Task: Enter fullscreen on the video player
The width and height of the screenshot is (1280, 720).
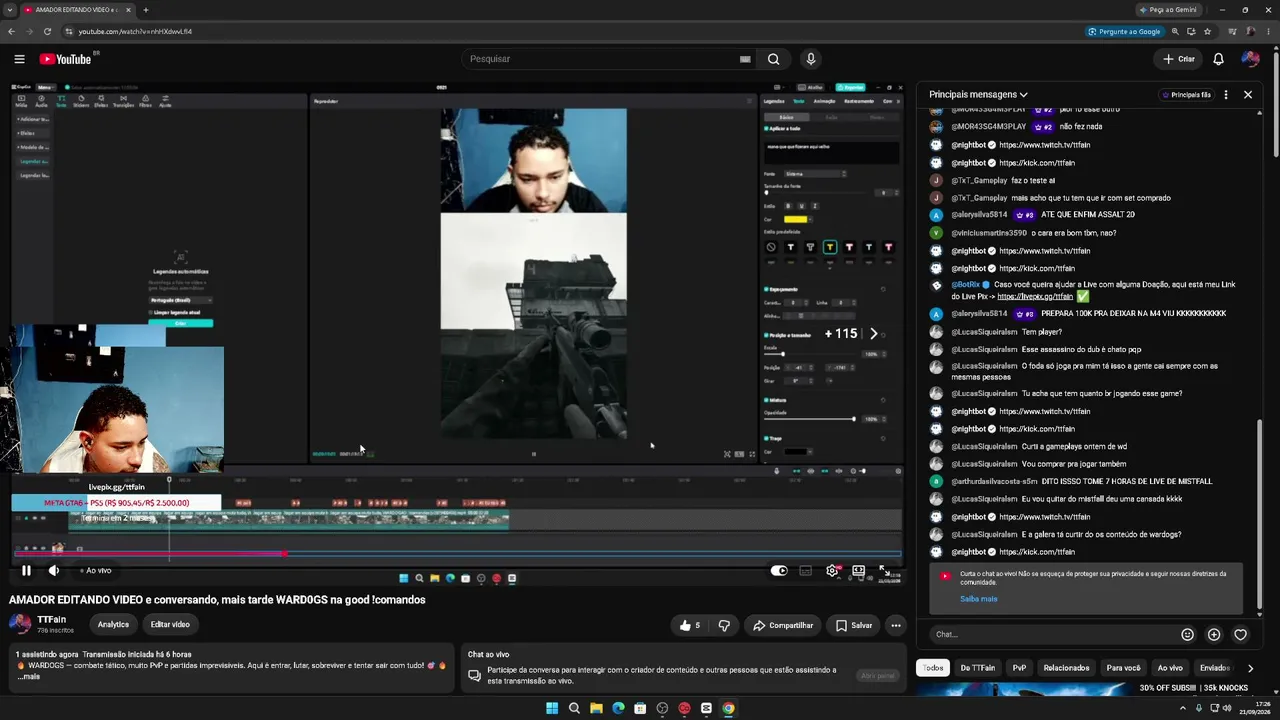Action: (x=884, y=571)
